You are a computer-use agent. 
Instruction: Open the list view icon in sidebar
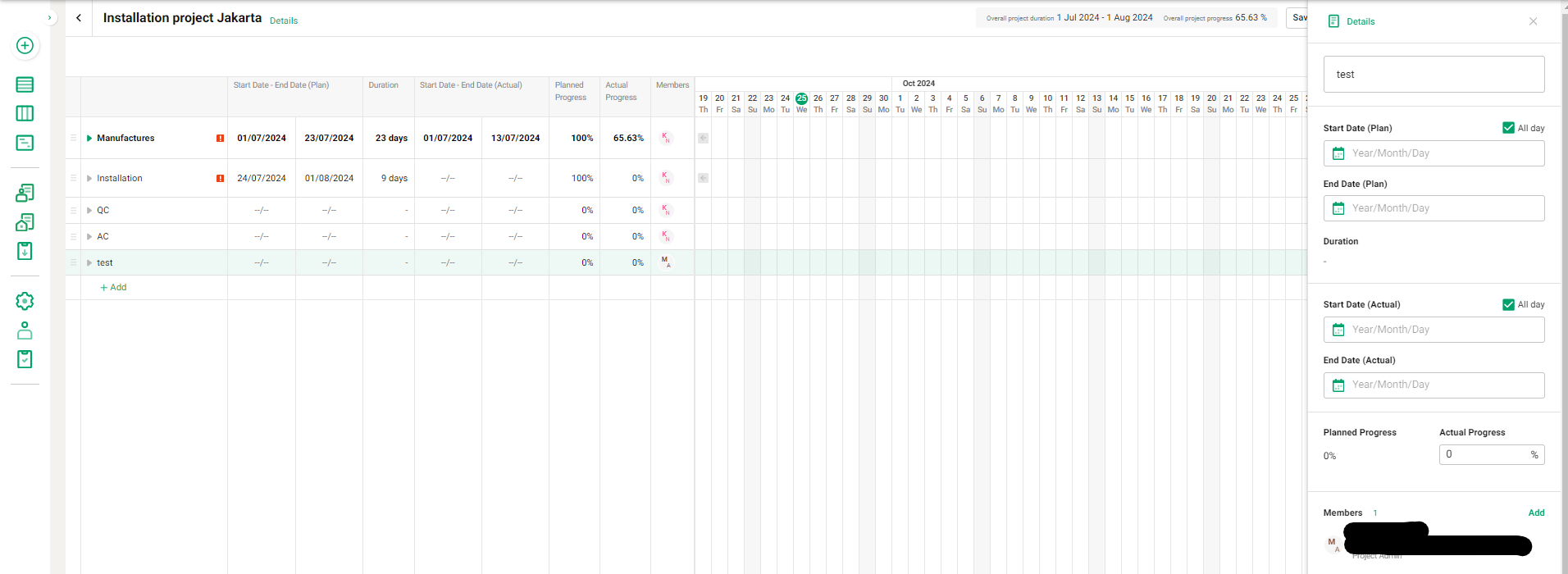[25, 84]
